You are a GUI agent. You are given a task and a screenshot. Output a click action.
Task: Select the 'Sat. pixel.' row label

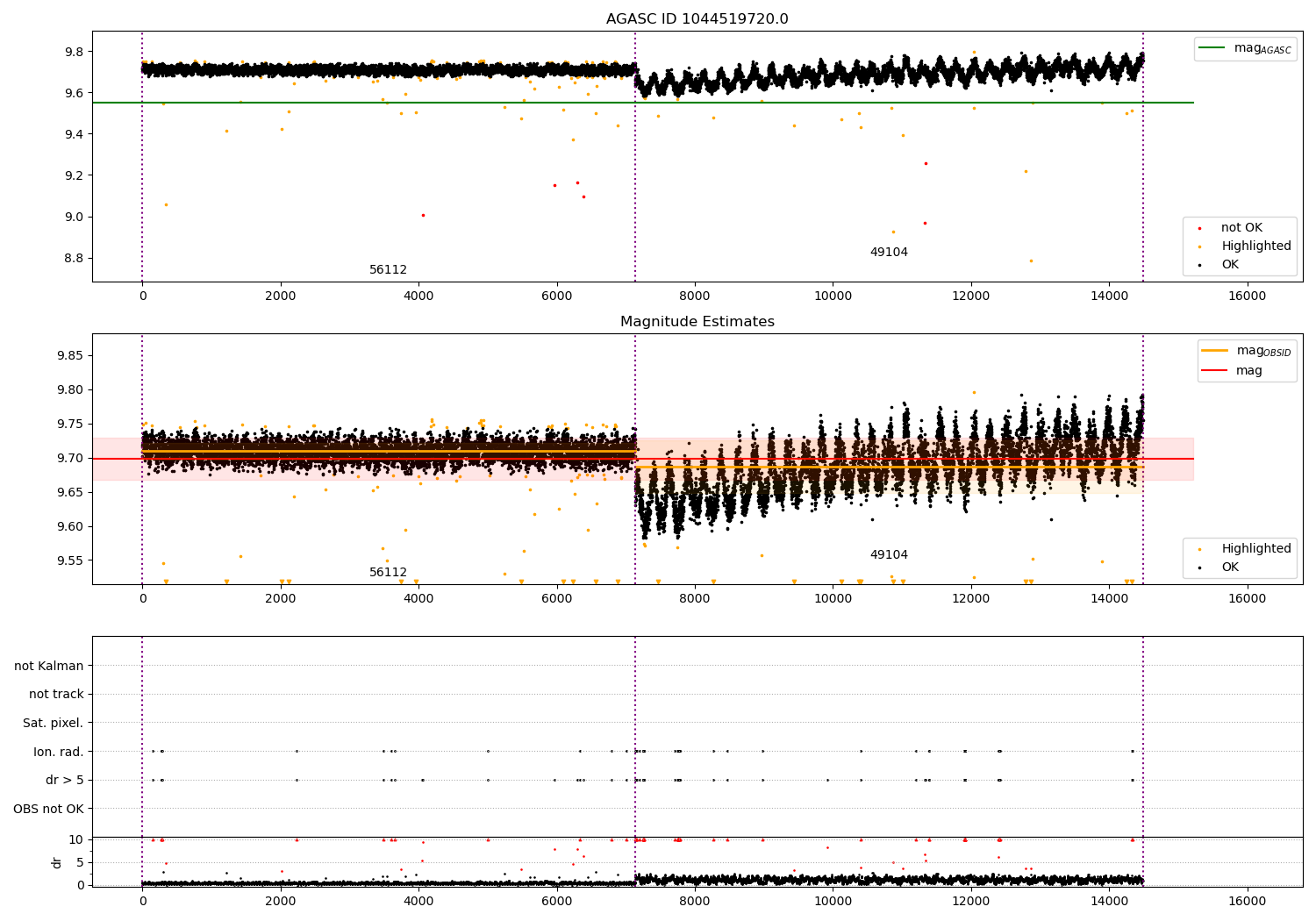click(54, 724)
